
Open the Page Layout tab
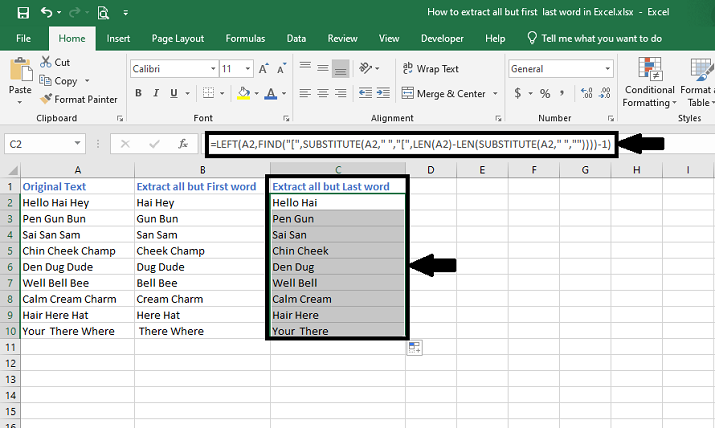[177, 38]
